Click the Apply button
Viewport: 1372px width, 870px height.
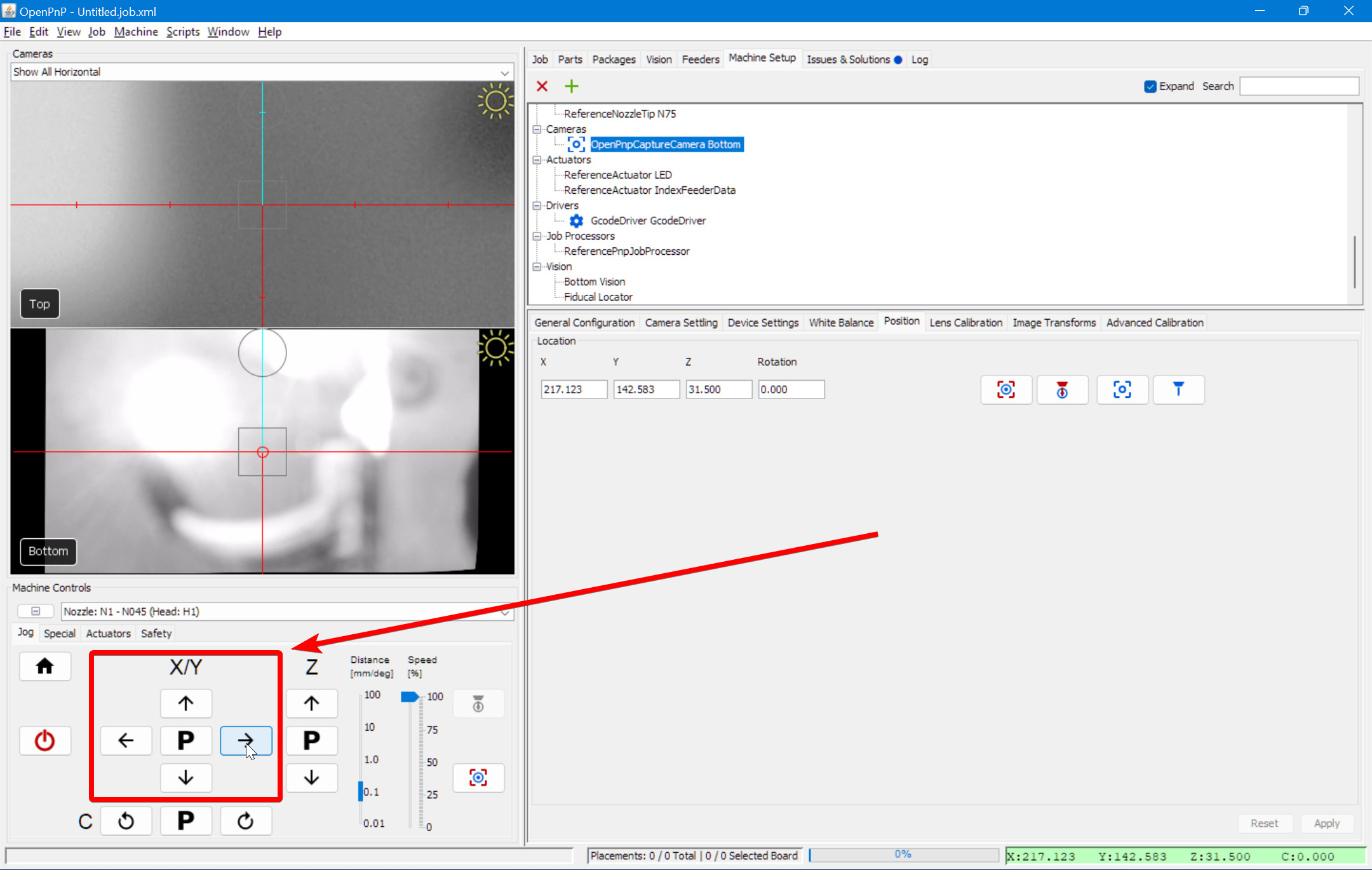pyautogui.click(x=1326, y=824)
